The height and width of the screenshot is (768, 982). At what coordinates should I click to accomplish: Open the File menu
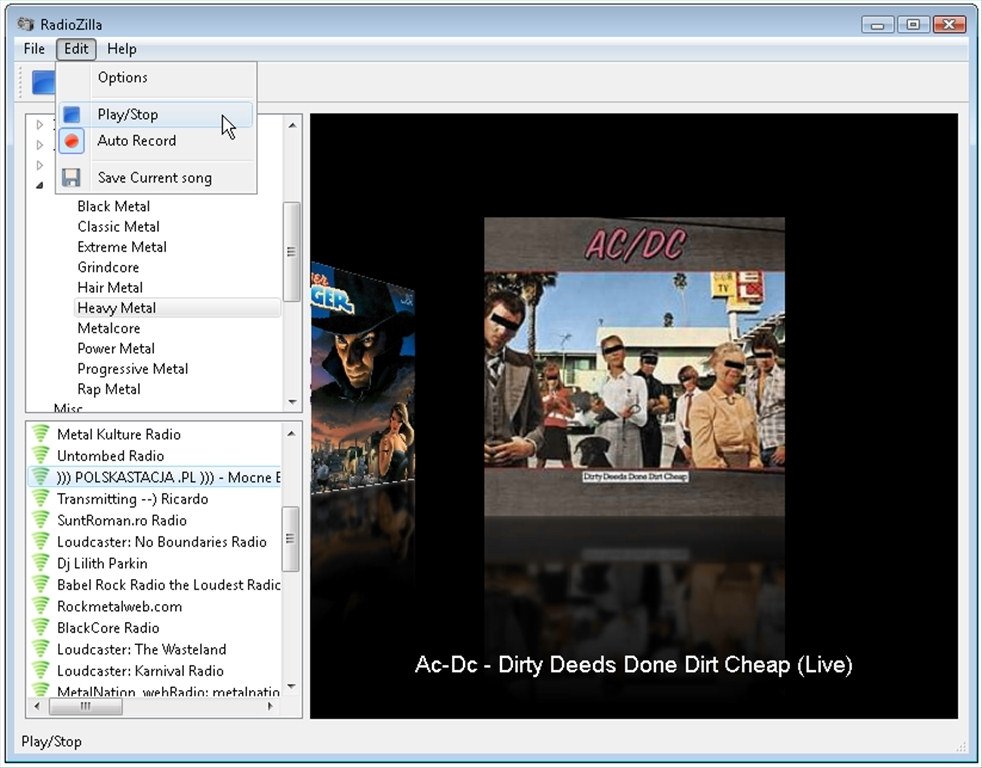click(x=34, y=49)
